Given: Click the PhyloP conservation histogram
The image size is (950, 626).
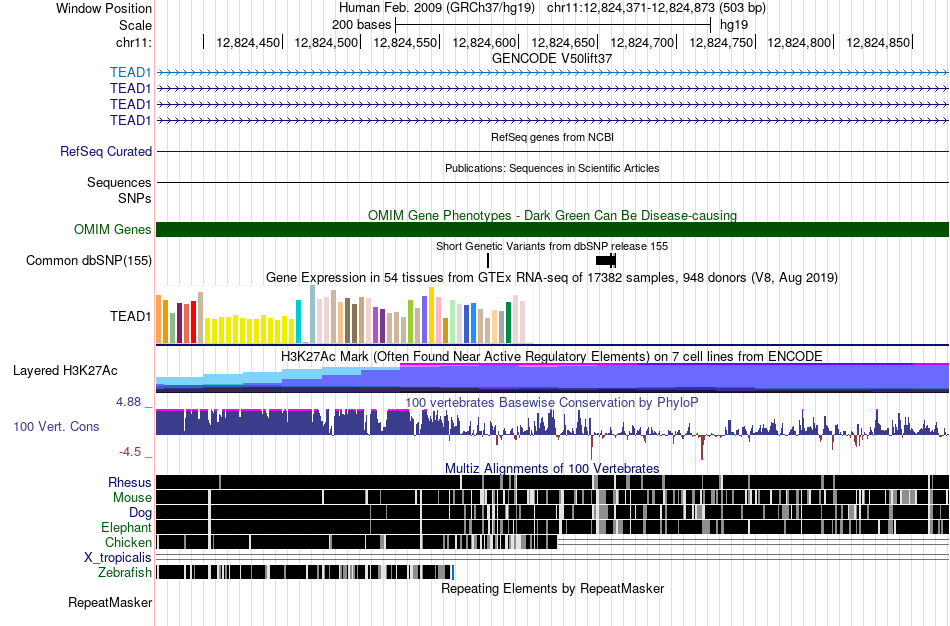Looking at the screenshot, I should coord(553,434).
